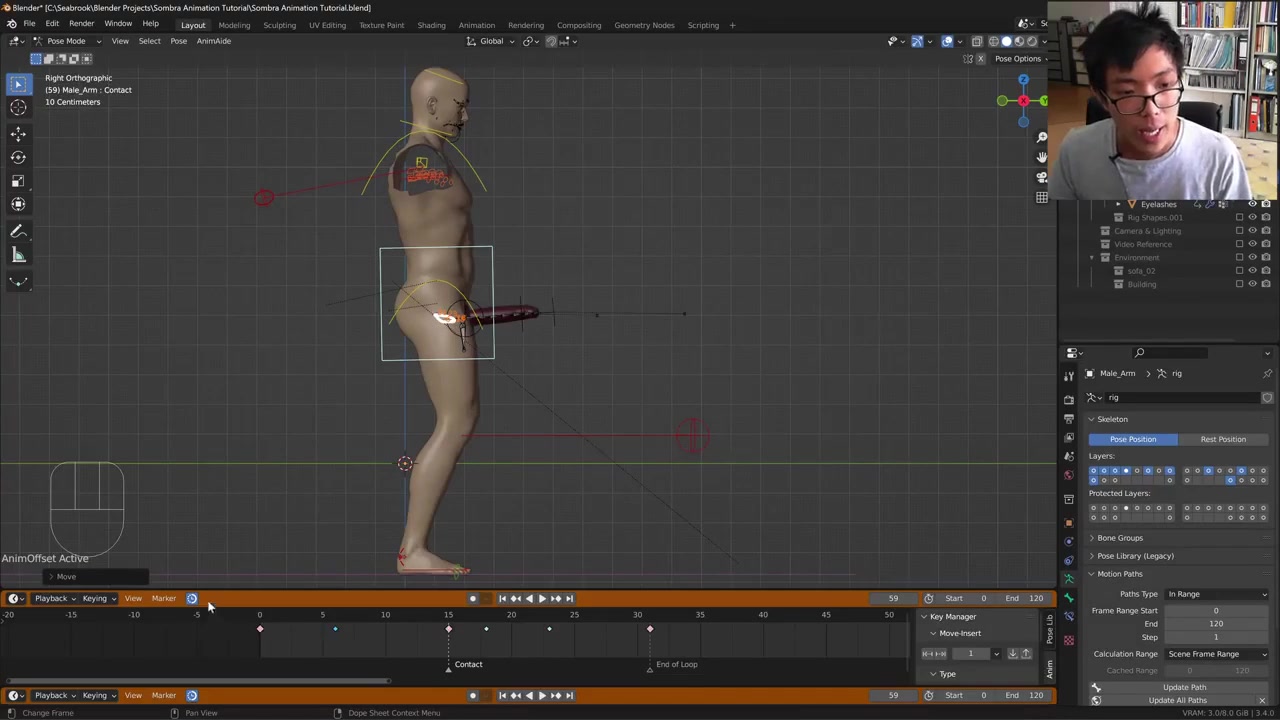1280x720 pixels.
Task: Open the Render menu
Action: tap(81, 24)
